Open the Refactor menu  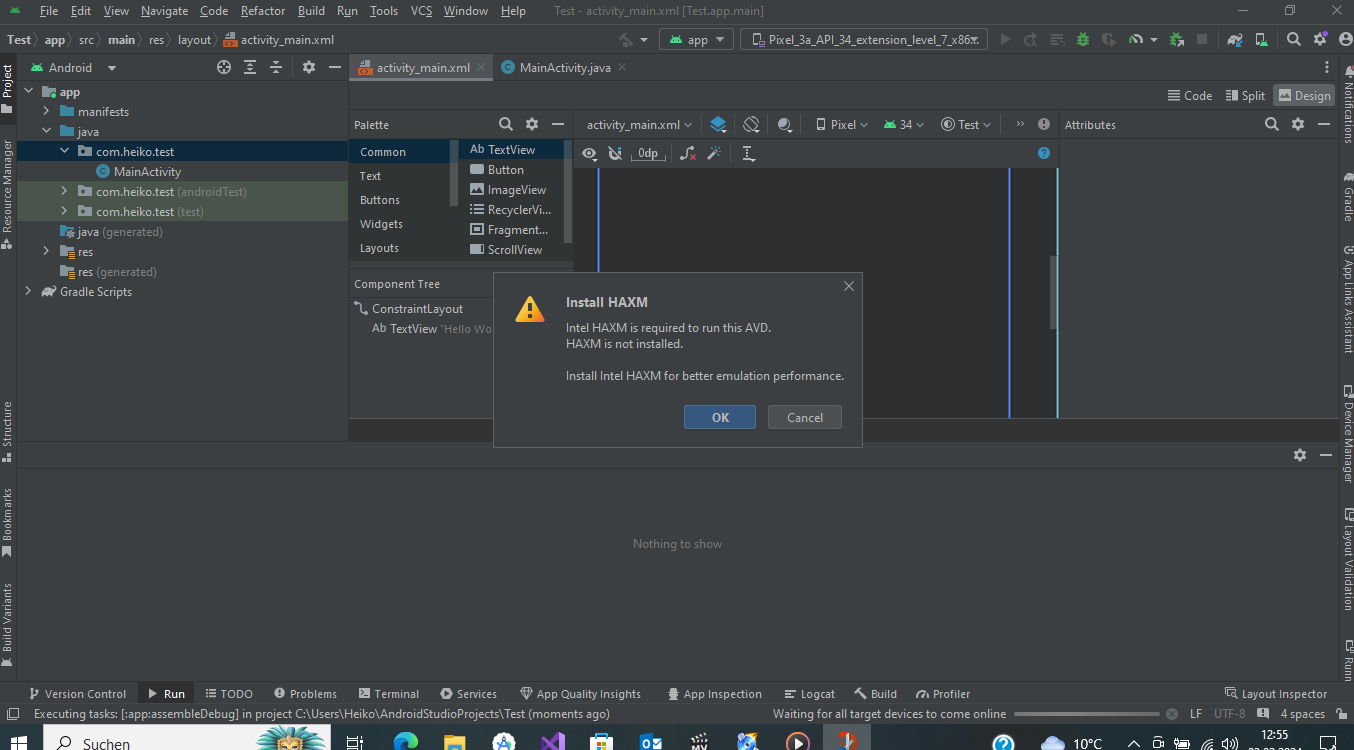(x=264, y=11)
